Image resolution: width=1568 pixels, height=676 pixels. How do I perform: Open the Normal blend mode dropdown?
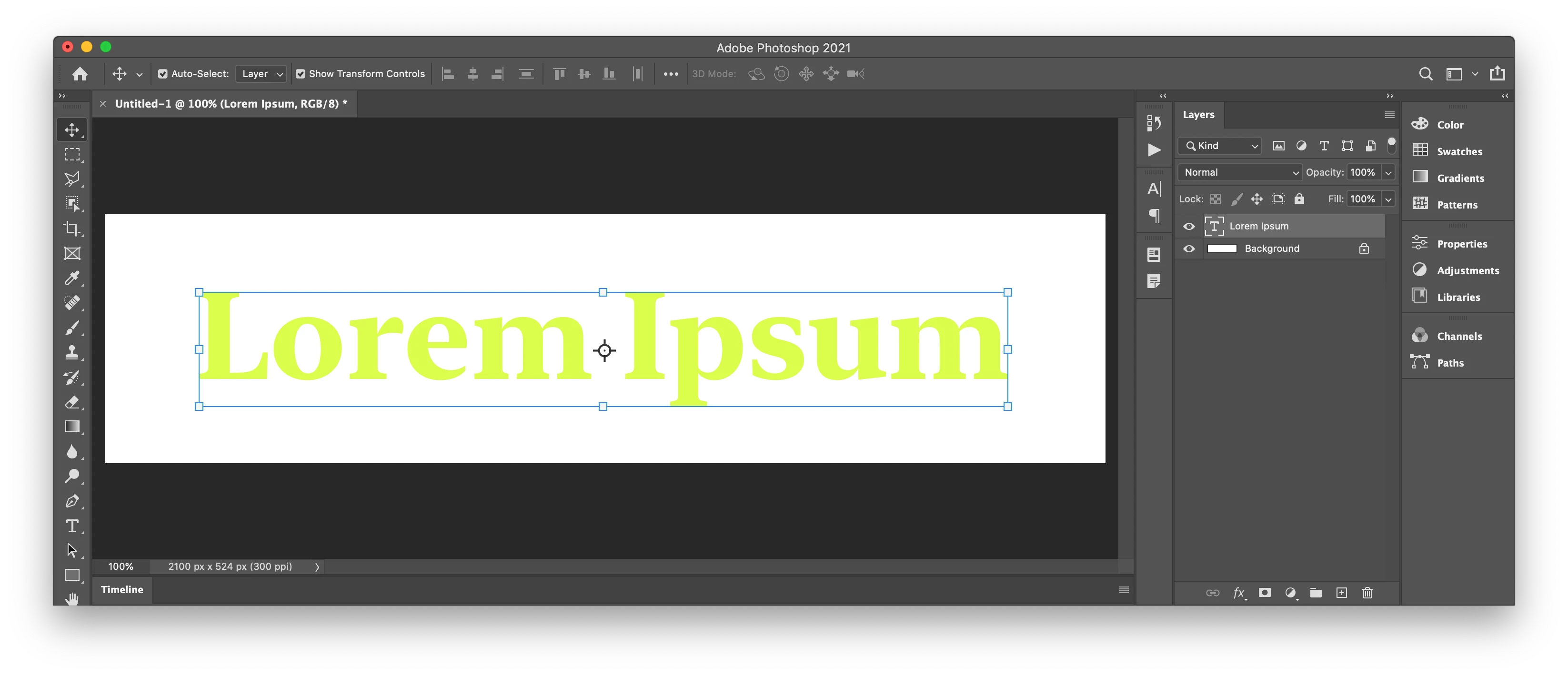pos(1239,172)
